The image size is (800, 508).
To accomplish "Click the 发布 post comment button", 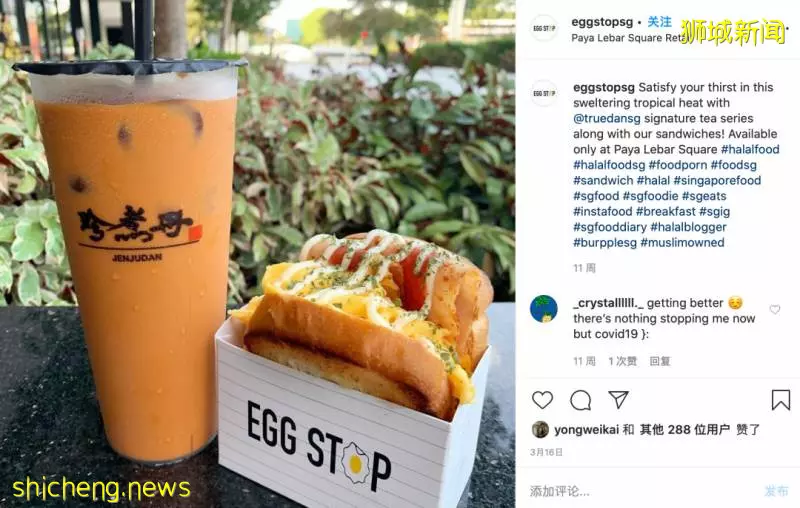I will tap(776, 491).
